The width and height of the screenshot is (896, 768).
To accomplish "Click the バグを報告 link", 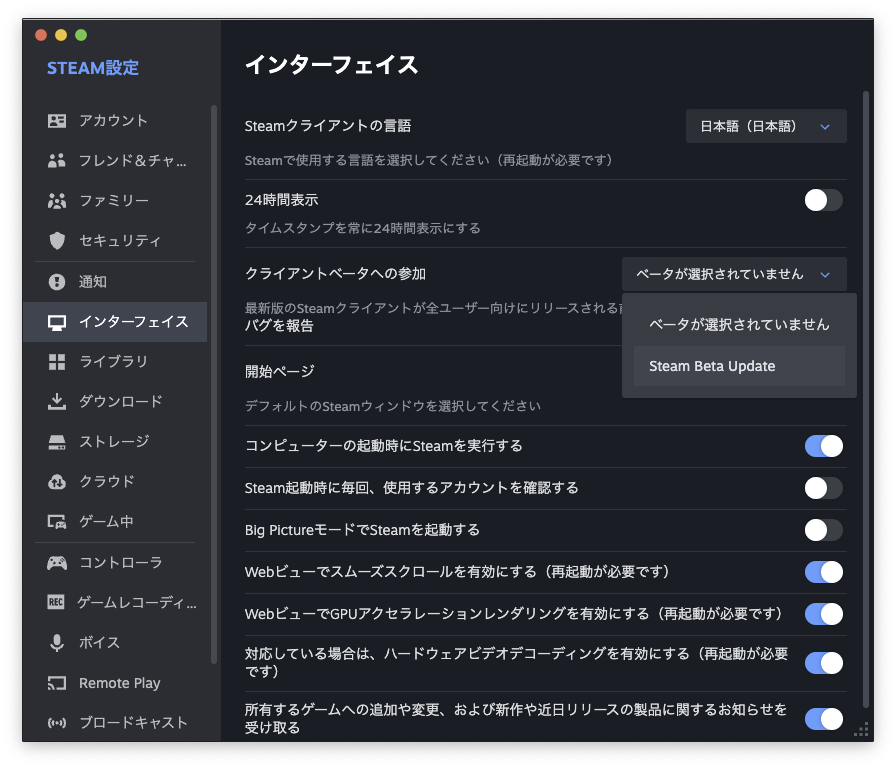I will [279, 326].
